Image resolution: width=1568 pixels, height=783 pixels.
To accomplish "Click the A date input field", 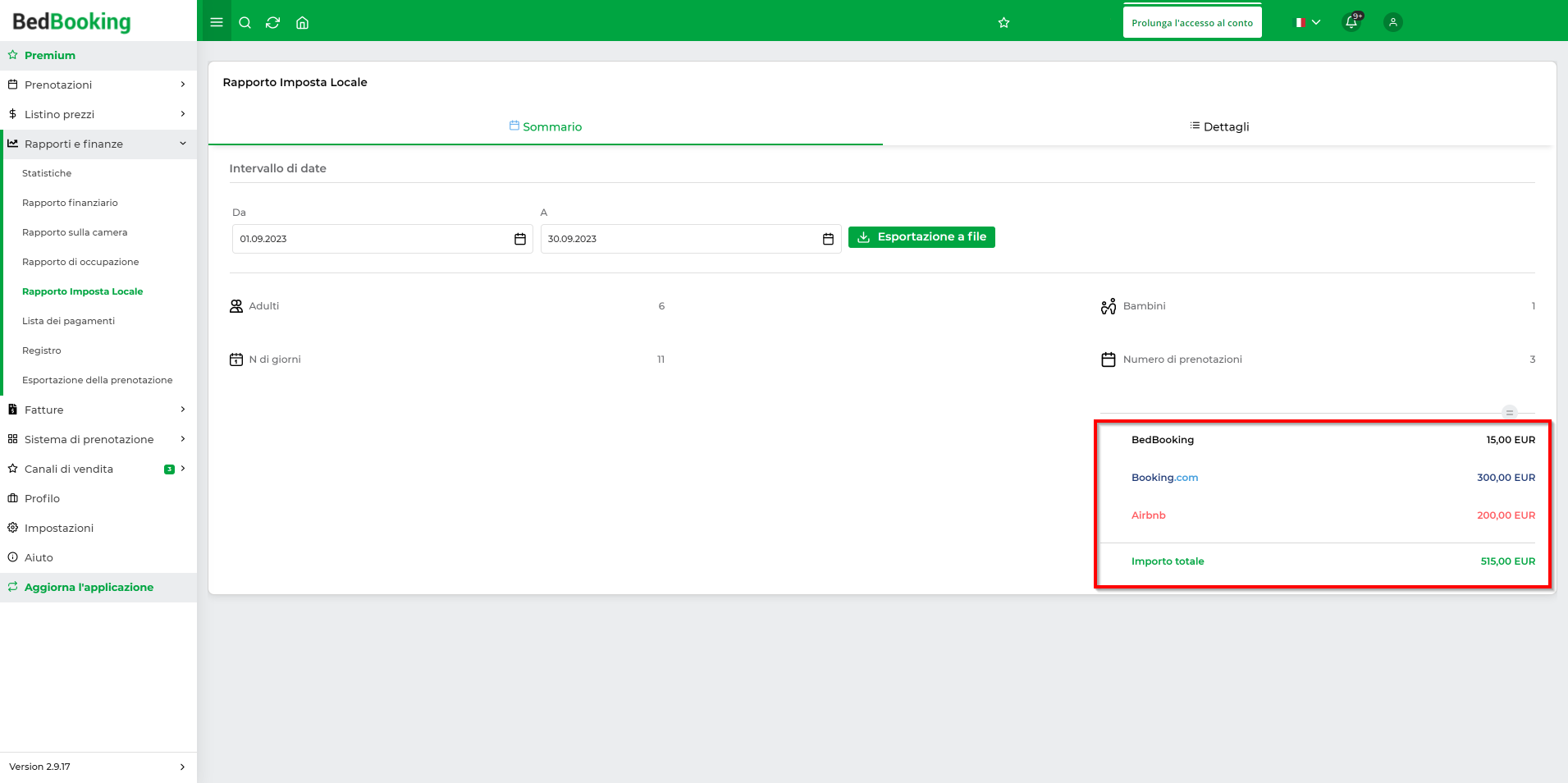I will pyautogui.click(x=691, y=239).
